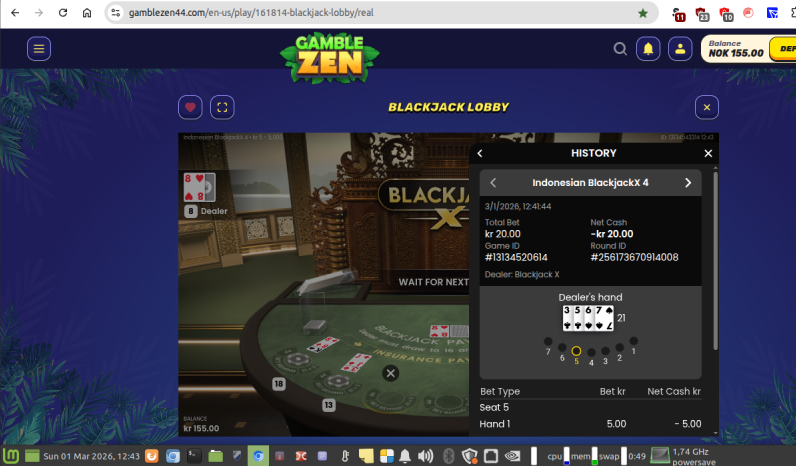
Task: Go back using the History panel arrow
Action: click(480, 153)
